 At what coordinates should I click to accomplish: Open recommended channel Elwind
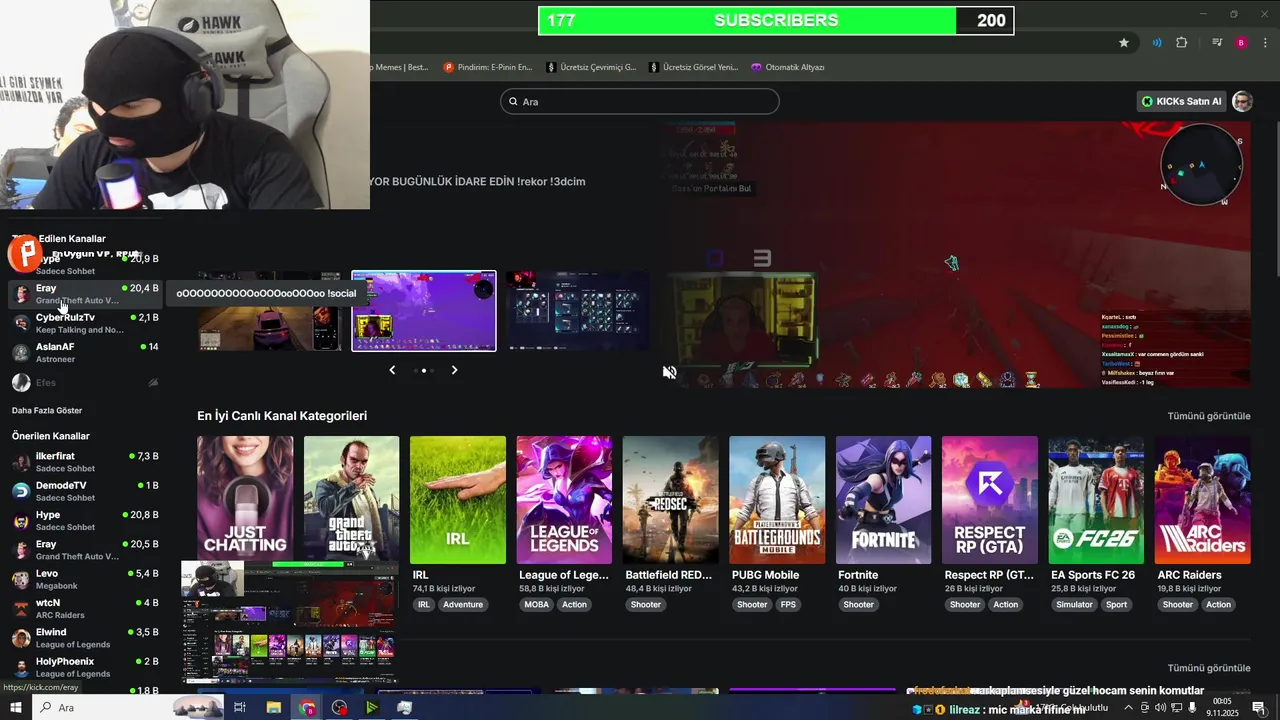point(85,638)
